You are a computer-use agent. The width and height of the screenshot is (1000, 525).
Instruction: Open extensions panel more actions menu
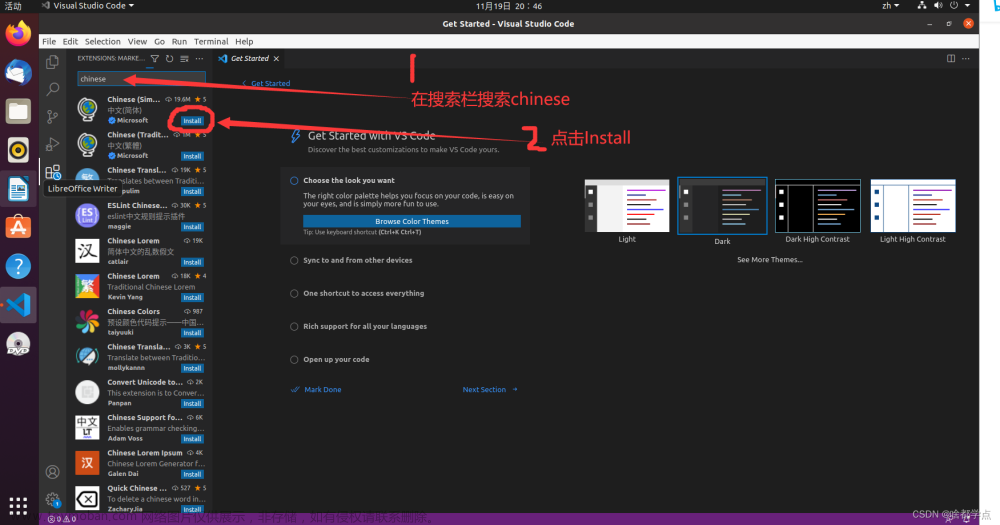tap(200, 59)
